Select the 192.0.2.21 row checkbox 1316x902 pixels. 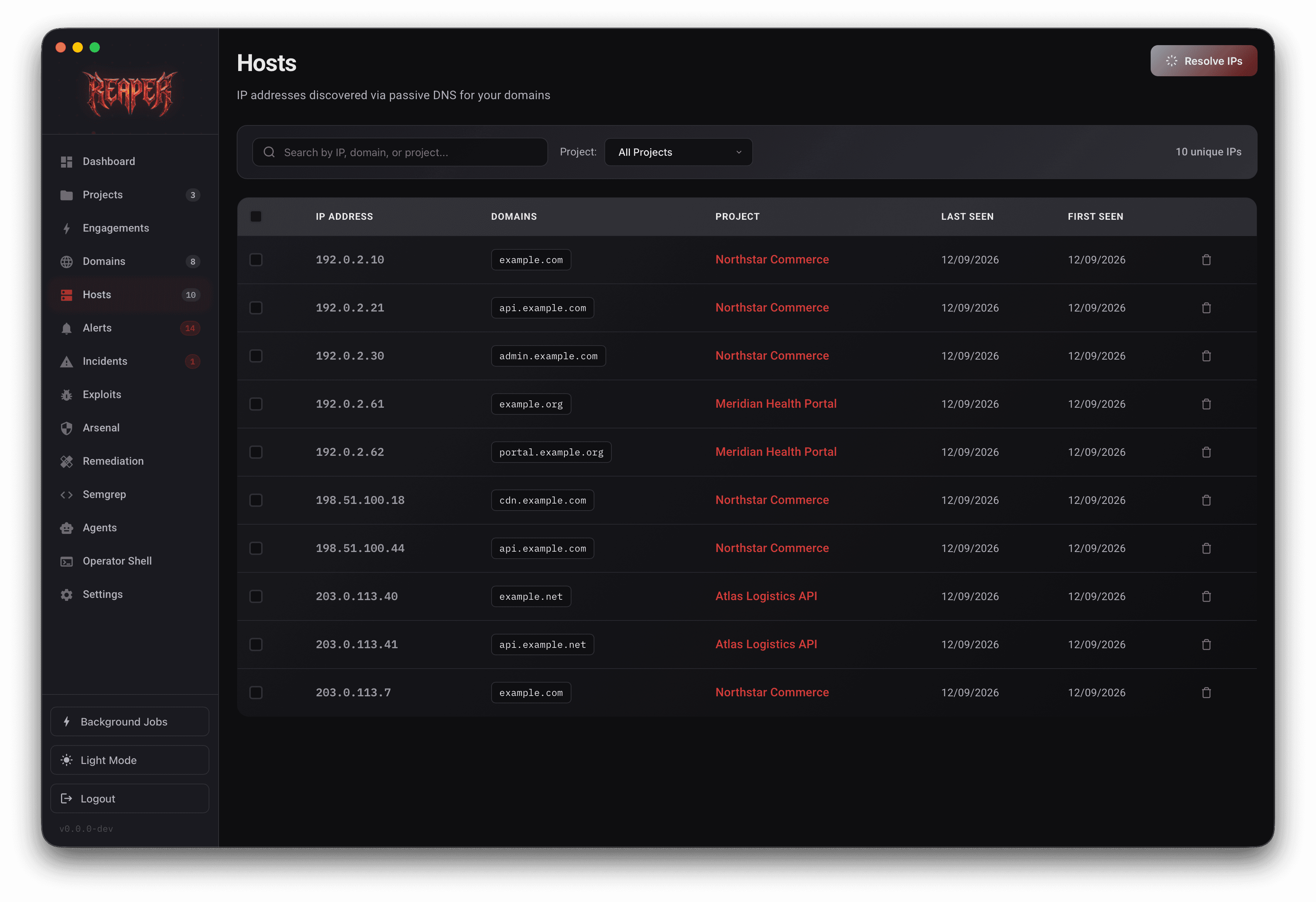(256, 308)
